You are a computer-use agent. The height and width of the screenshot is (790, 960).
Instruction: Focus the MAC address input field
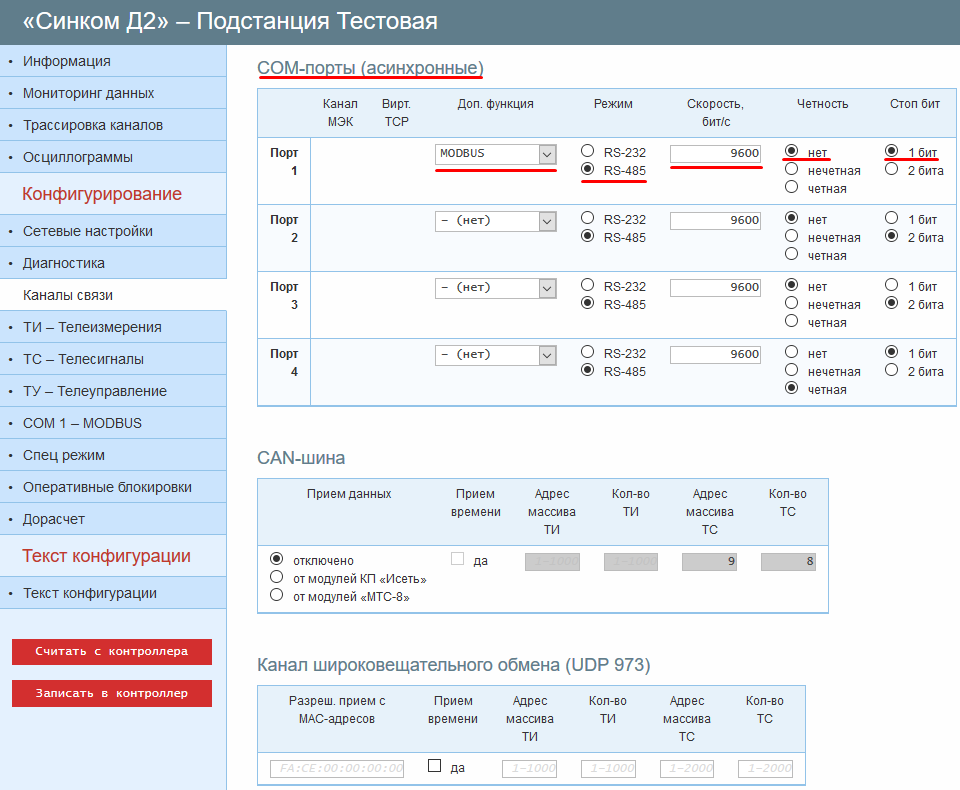coord(337,768)
